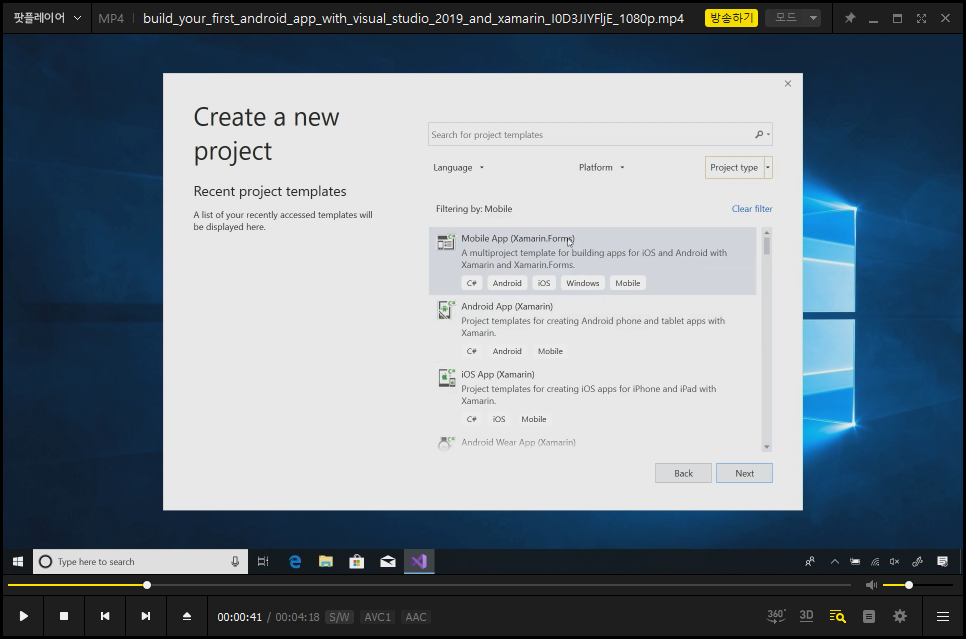The height and width of the screenshot is (639, 966).
Task: Open the chapter/bookmark list icon
Action: click(x=869, y=616)
